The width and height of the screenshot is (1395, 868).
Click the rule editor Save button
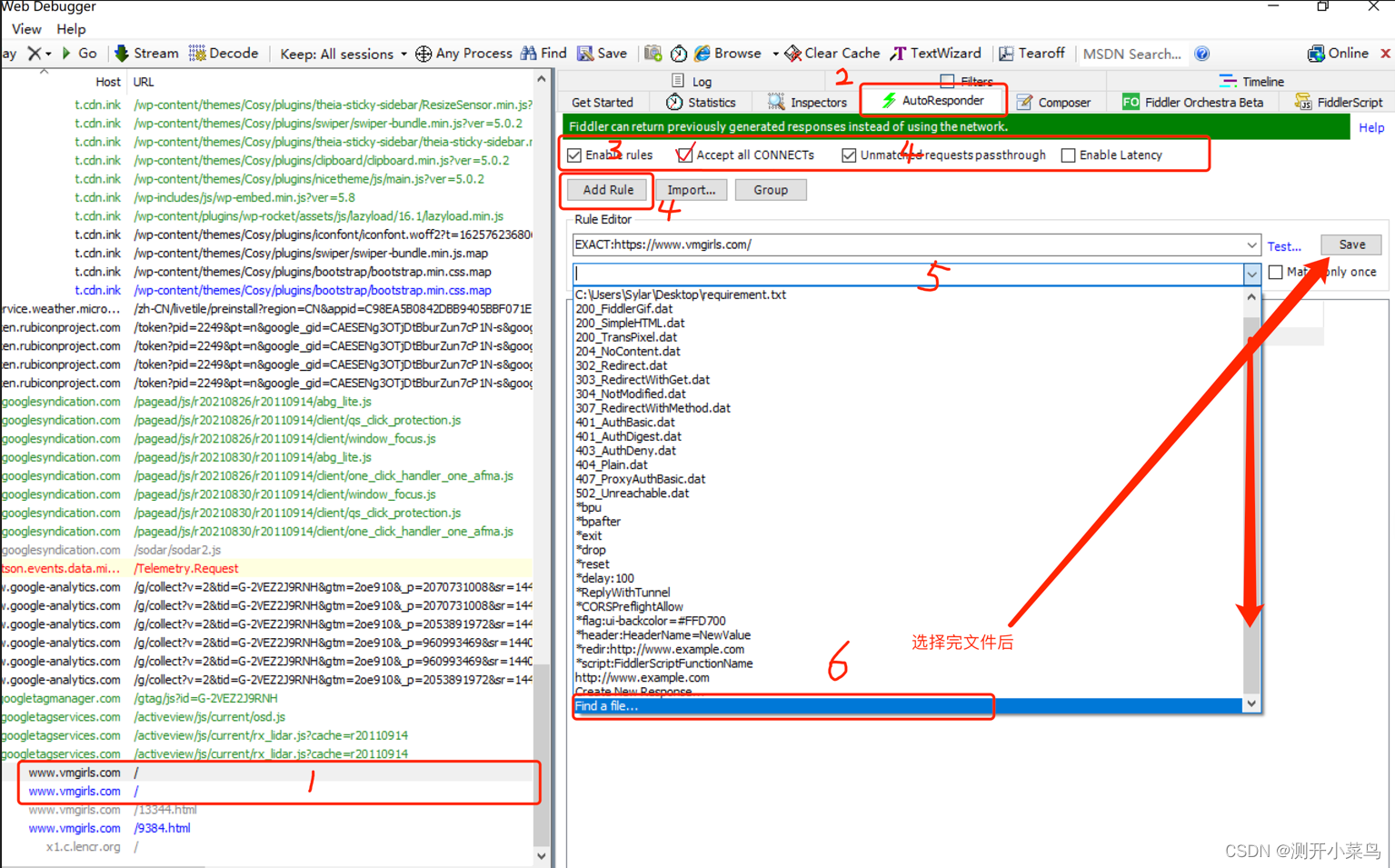(x=1351, y=244)
